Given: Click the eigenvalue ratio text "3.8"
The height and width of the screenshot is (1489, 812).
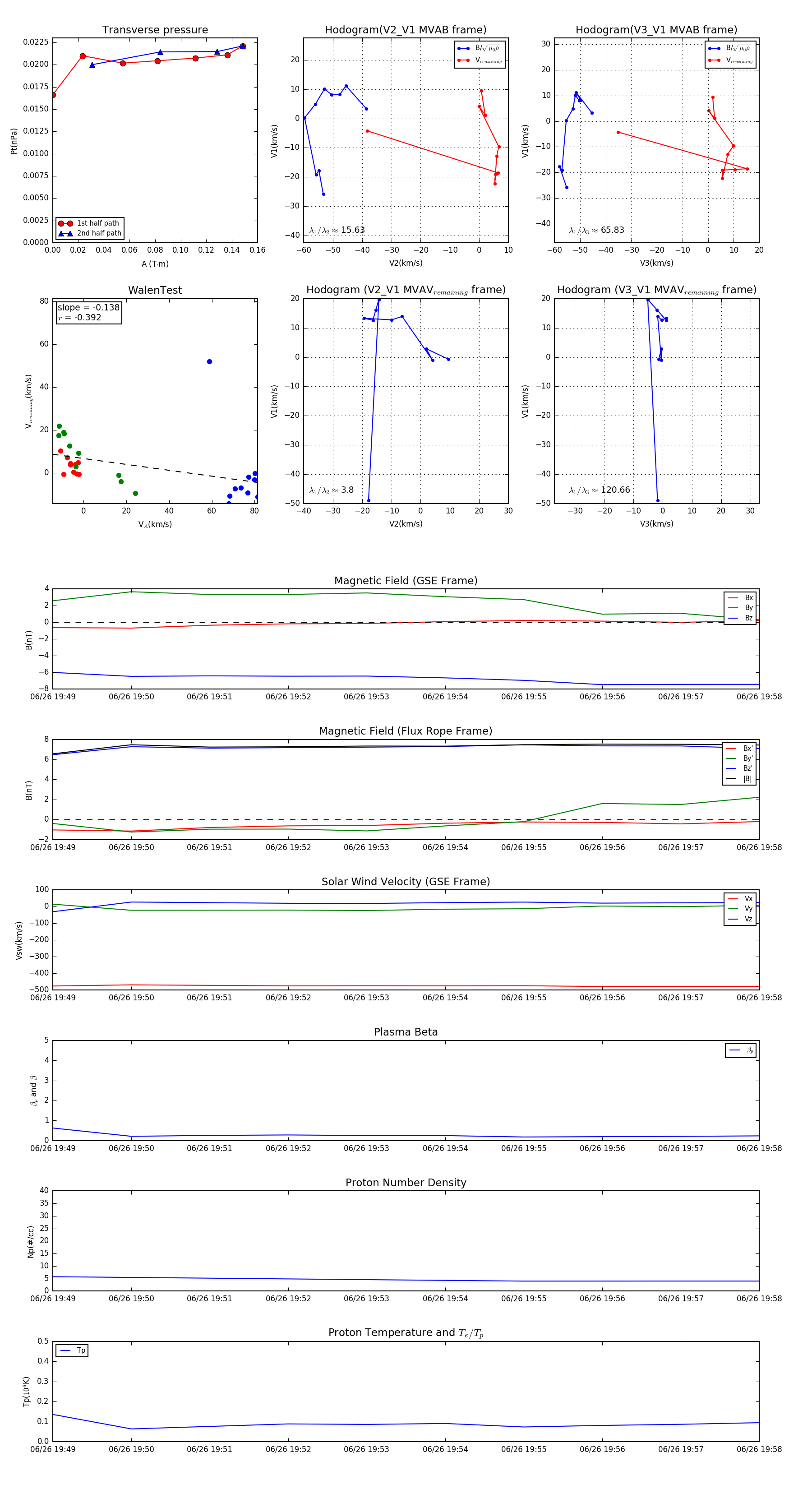Looking at the screenshot, I should tap(347, 490).
